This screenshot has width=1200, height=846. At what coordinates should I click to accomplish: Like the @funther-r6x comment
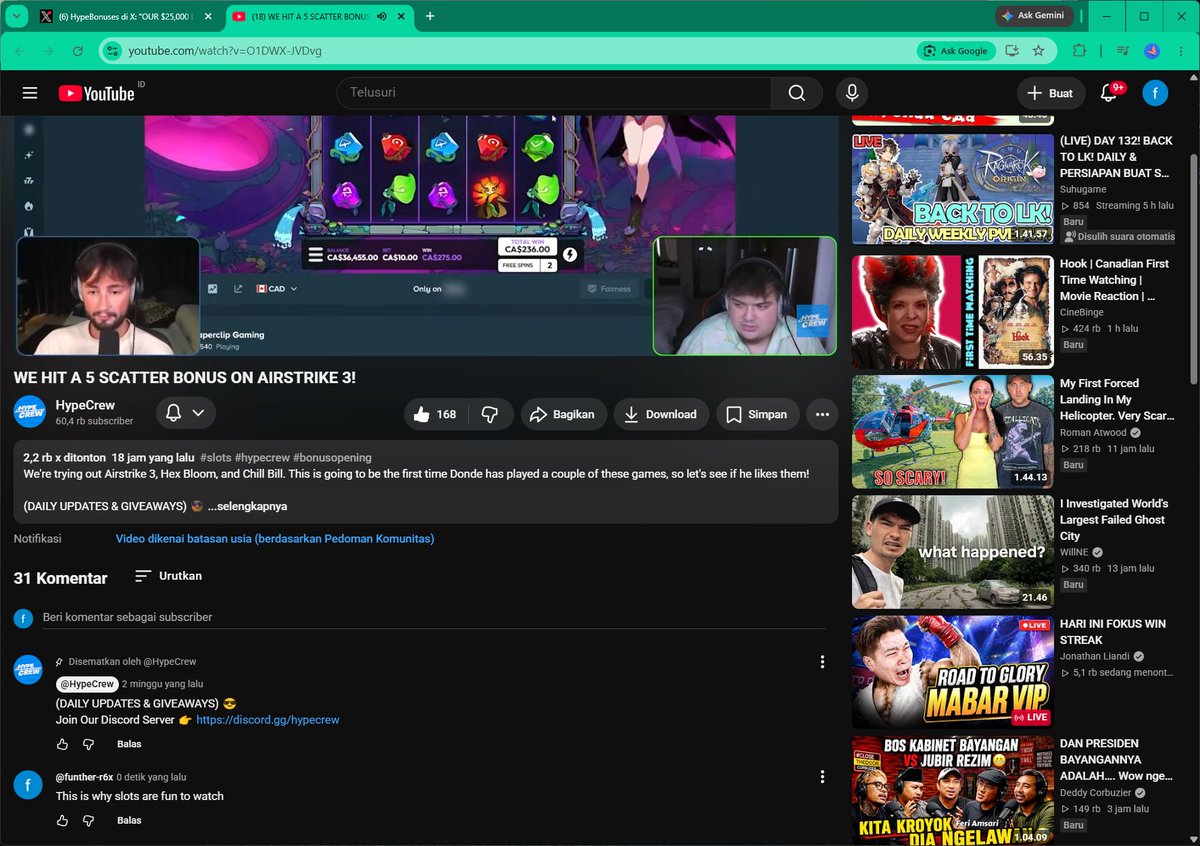tap(63, 820)
